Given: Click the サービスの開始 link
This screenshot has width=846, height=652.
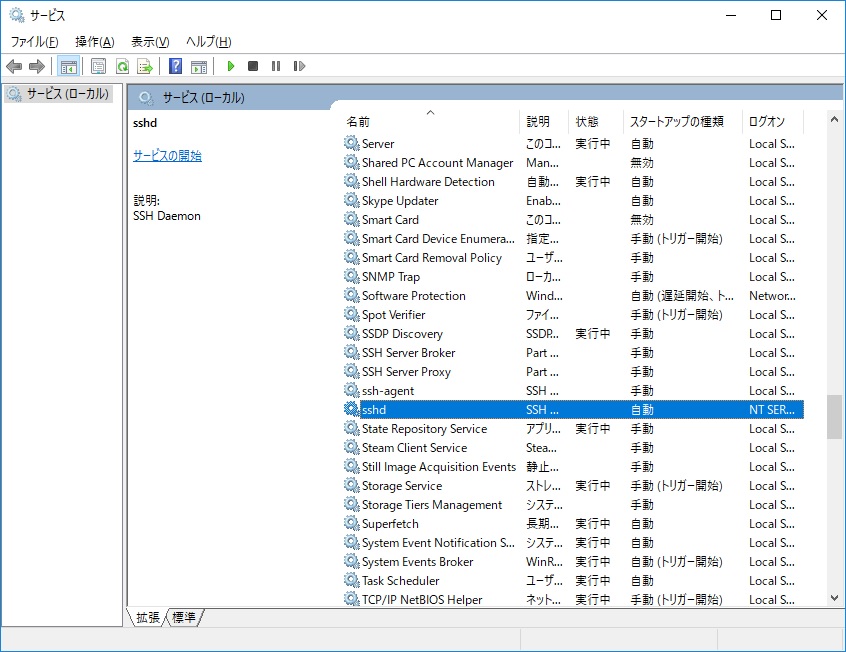Looking at the screenshot, I should pos(167,156).
